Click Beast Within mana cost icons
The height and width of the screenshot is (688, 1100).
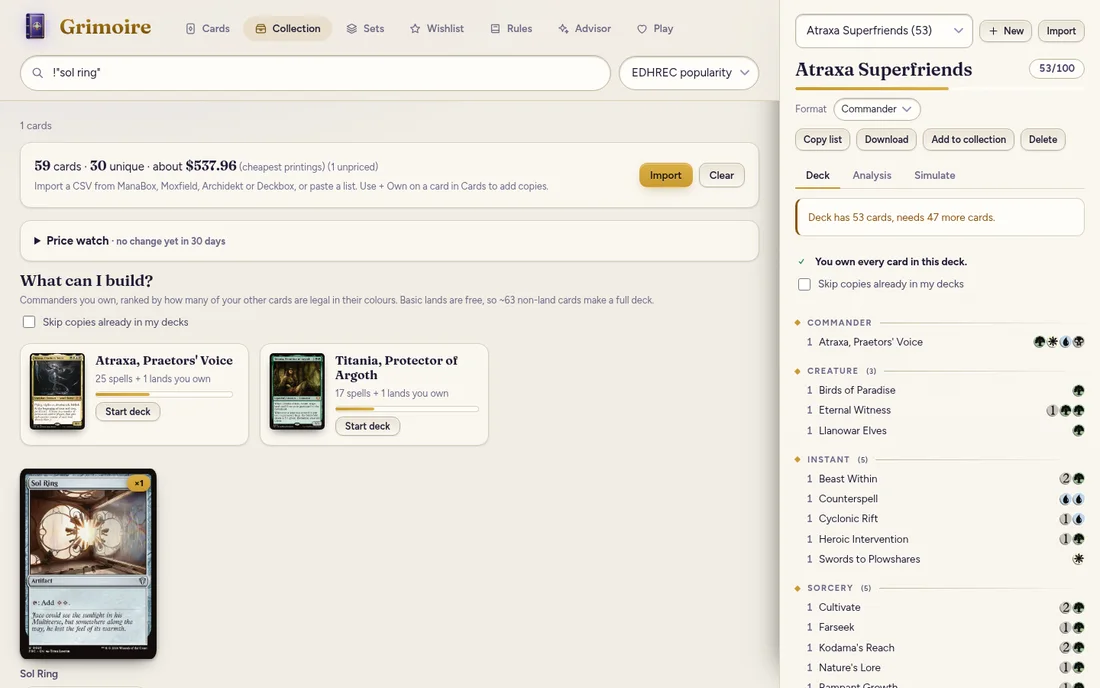point(1071,479)
